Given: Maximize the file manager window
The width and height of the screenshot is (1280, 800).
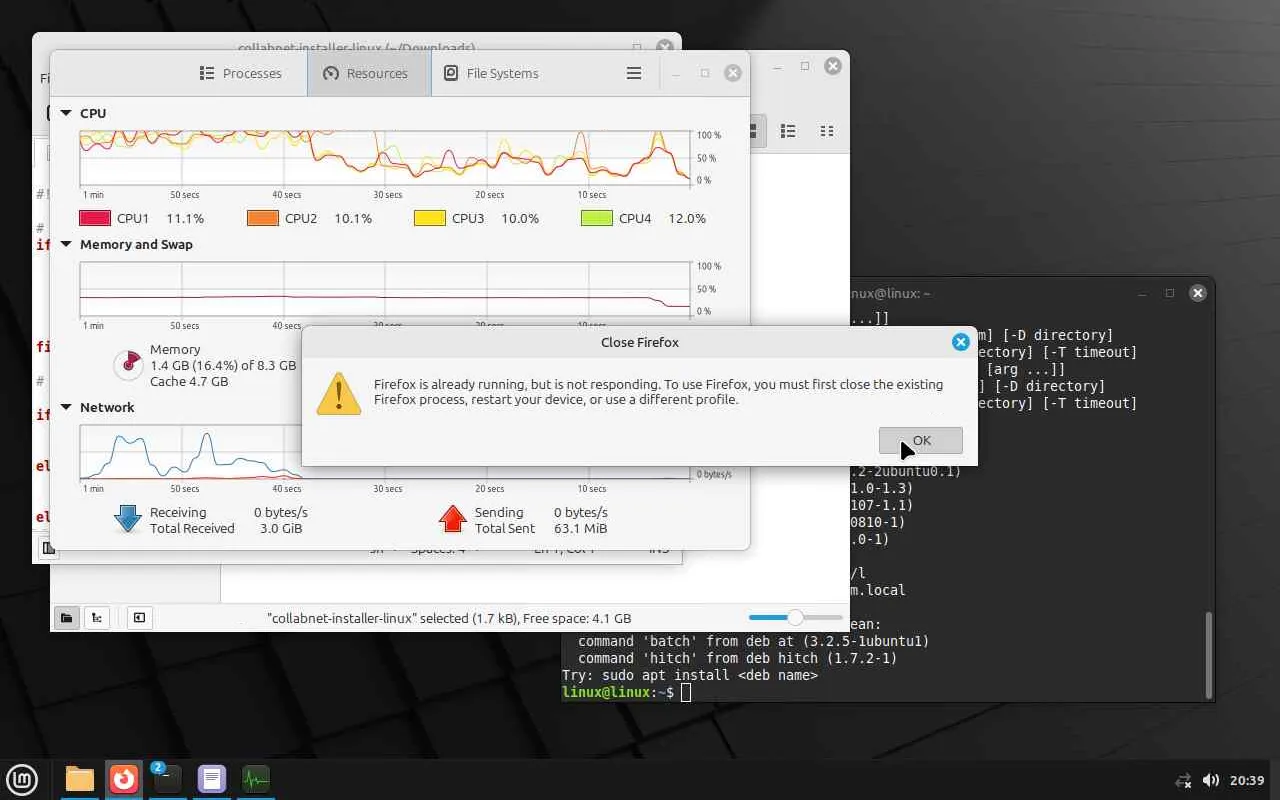Looking at the screenshot, I should 805,66.
